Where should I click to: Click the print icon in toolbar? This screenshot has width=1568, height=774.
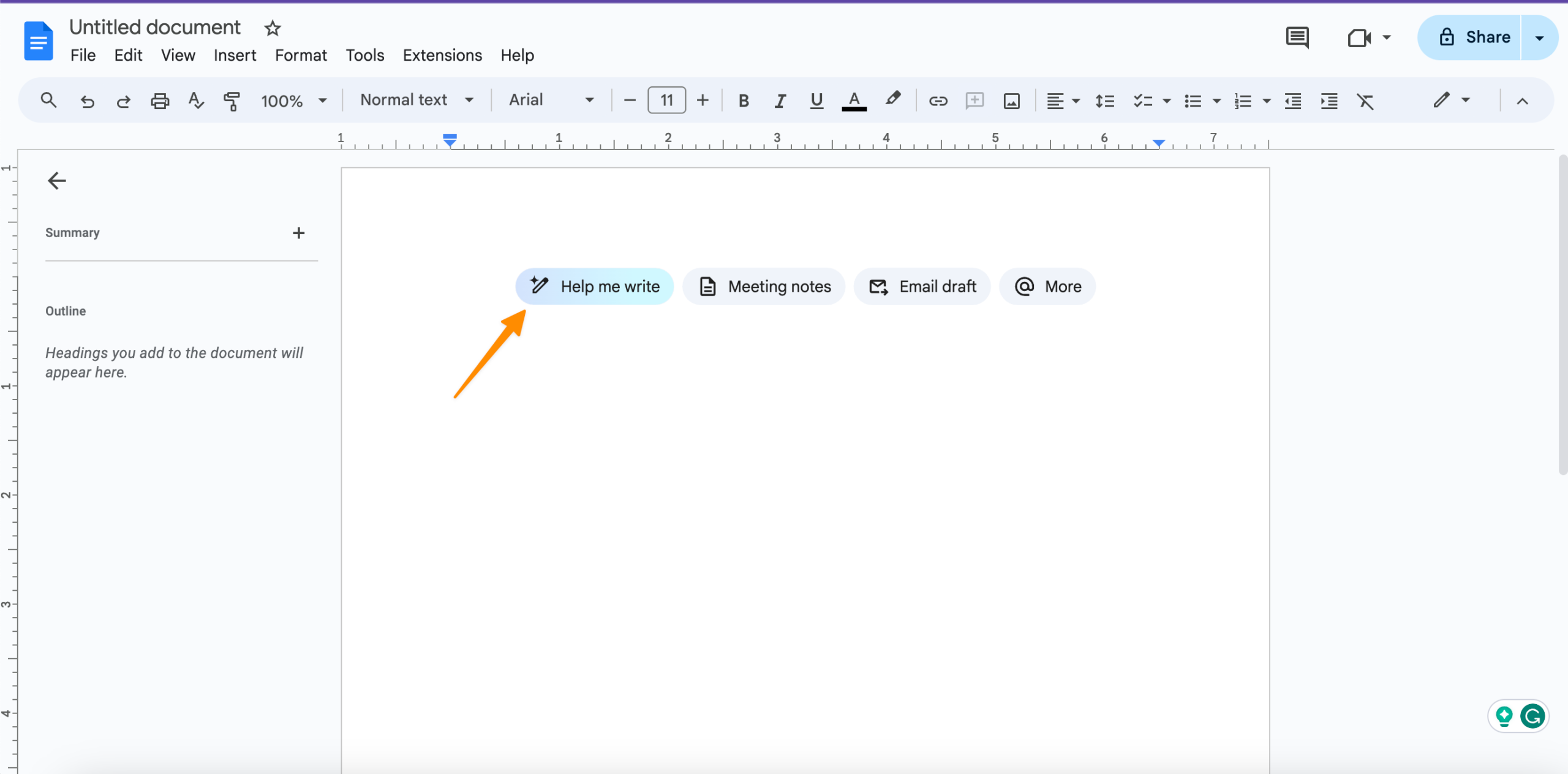160,101
